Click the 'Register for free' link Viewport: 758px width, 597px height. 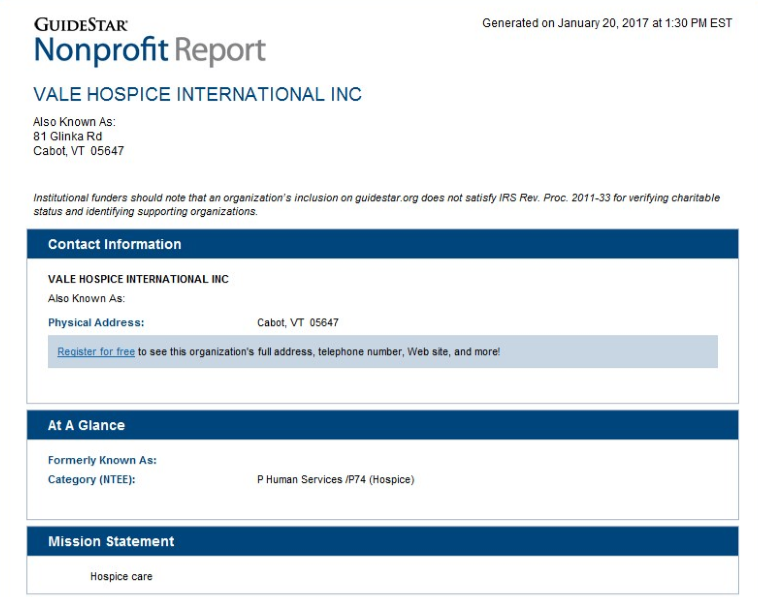coord(96,352)
